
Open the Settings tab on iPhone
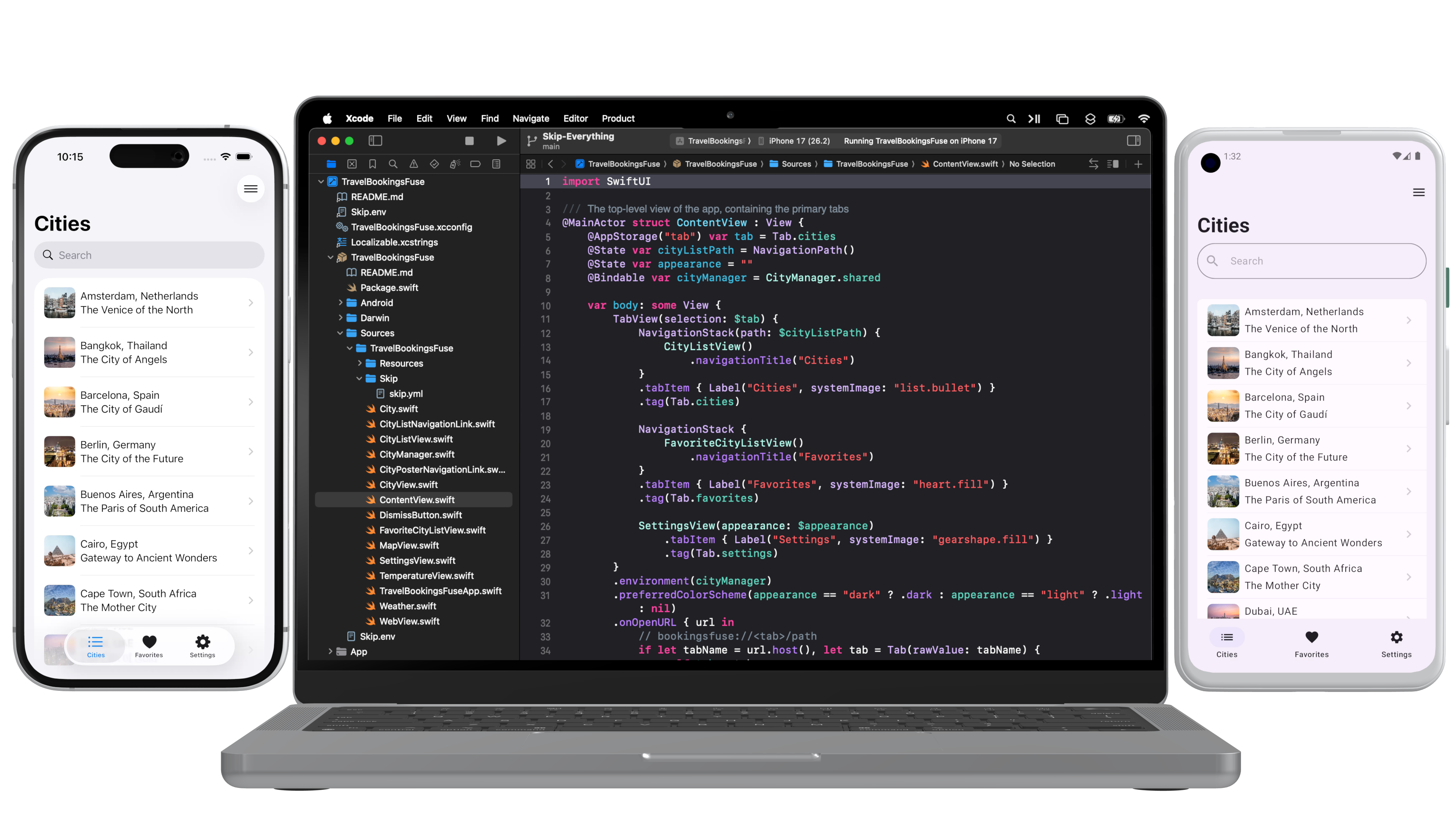[202, 645]
